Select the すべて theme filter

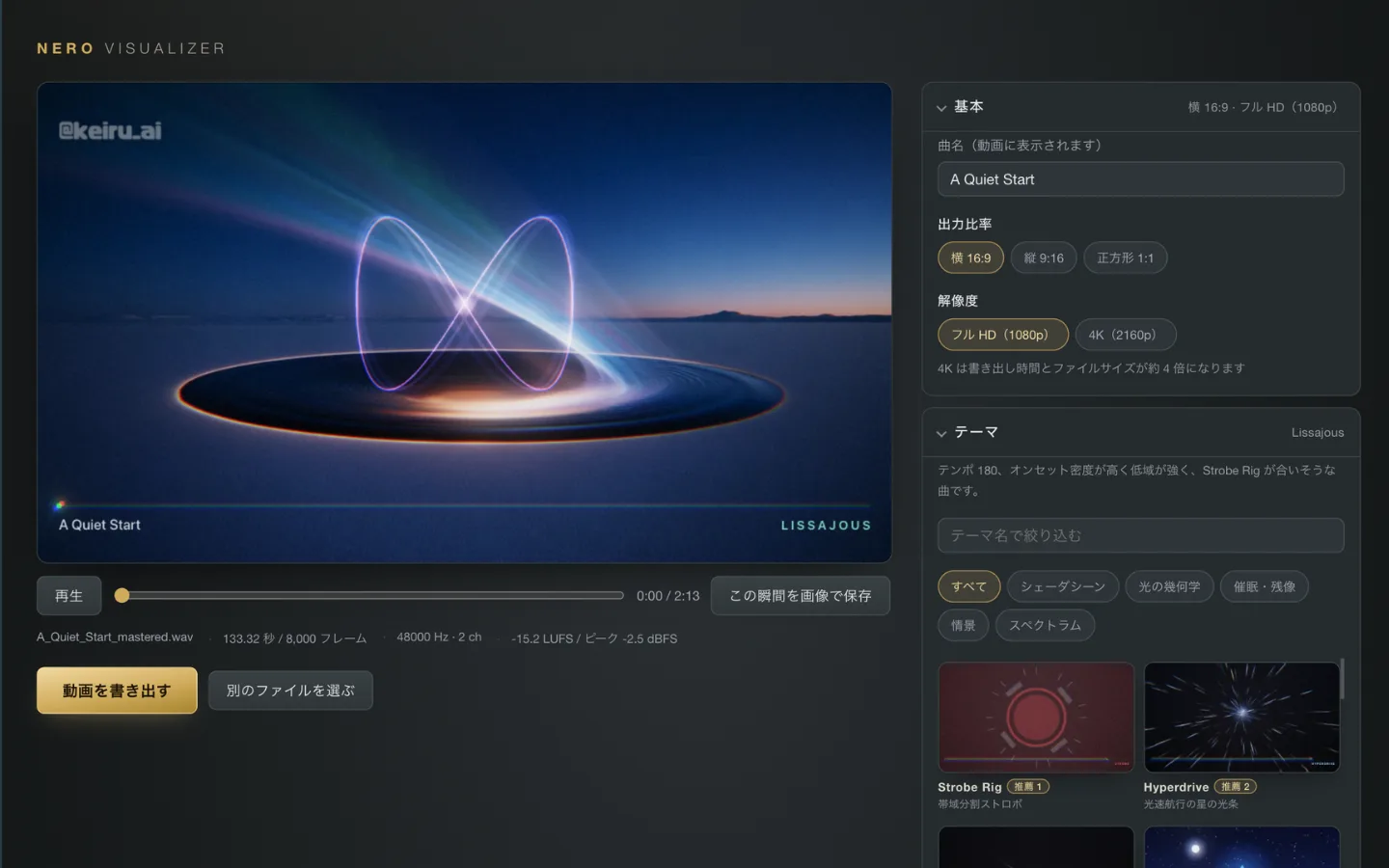[x=969, y=586]
